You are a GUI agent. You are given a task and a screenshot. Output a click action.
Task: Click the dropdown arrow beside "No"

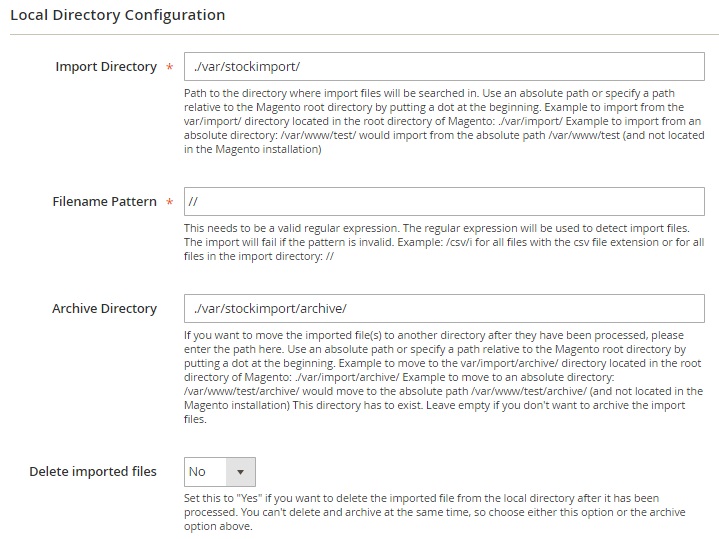pos(240,472)
